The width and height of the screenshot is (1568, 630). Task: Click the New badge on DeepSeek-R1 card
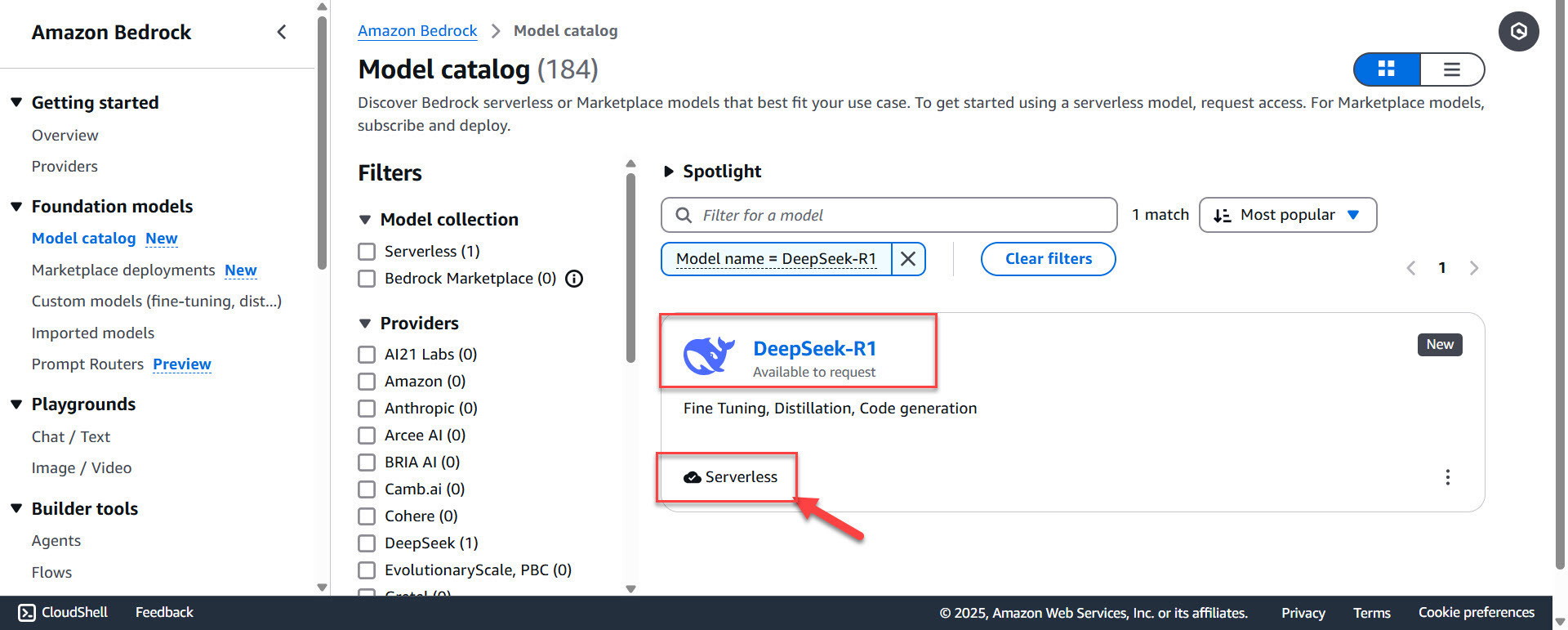click(1440, 344)
